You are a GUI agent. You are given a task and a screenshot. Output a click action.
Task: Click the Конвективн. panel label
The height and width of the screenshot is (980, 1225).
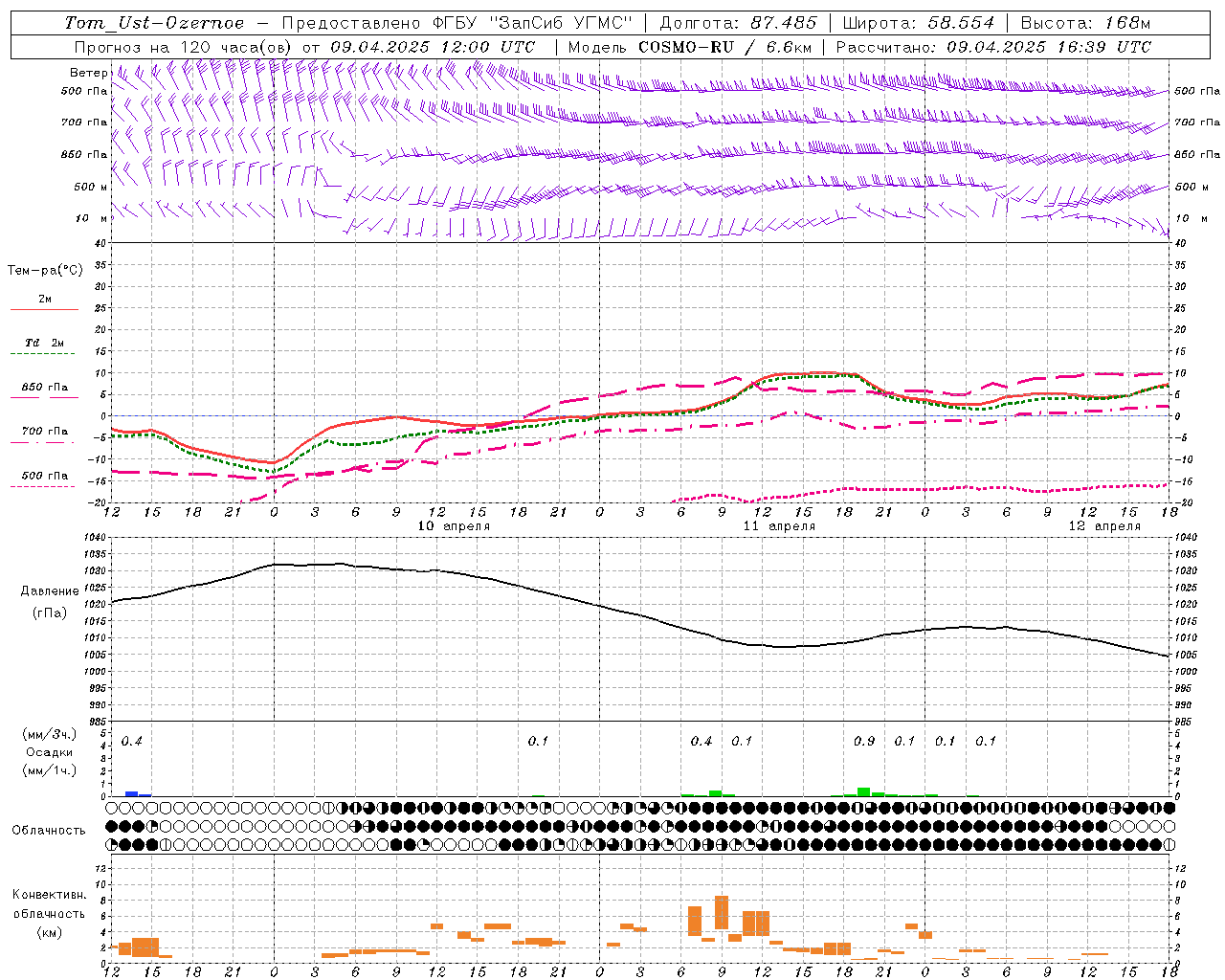(49, 895)
